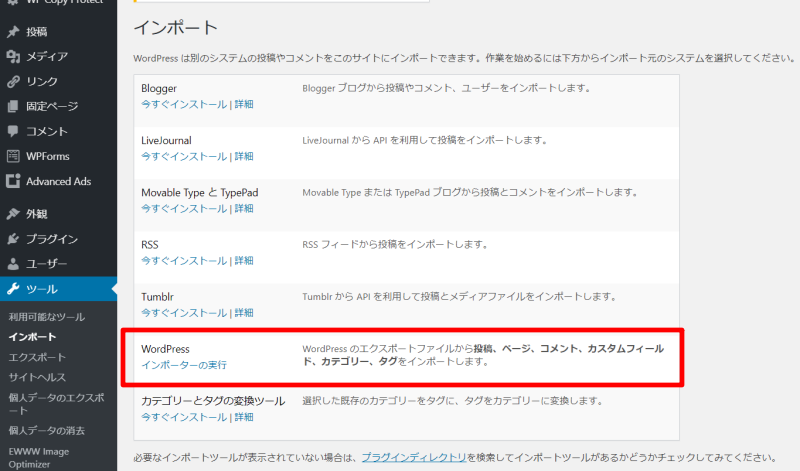Click 詳細 for Tumblr
The image size is (800, 471).
[x=244, y=312]
